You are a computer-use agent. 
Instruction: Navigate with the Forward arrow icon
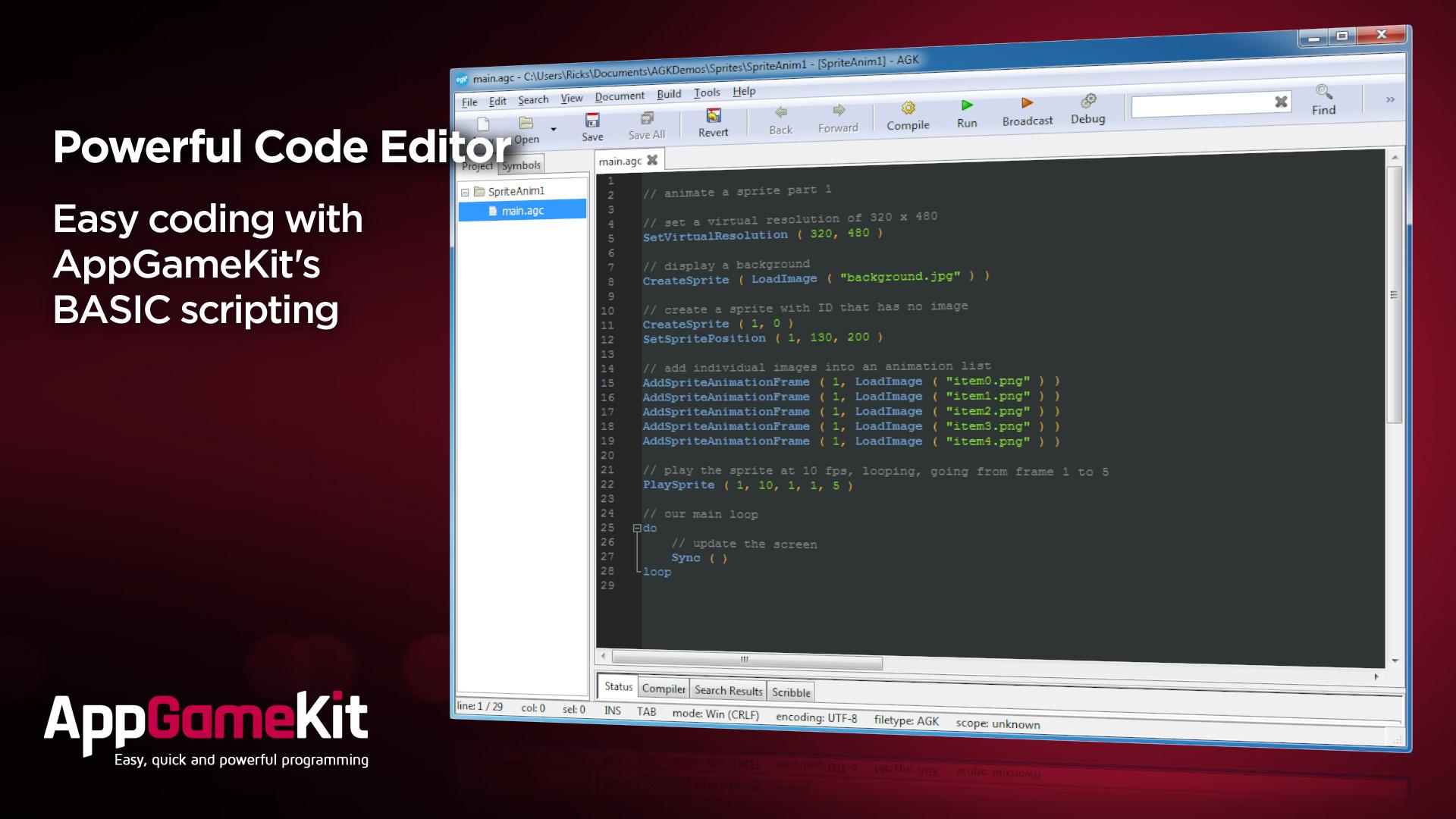click(x=838, y=111)
